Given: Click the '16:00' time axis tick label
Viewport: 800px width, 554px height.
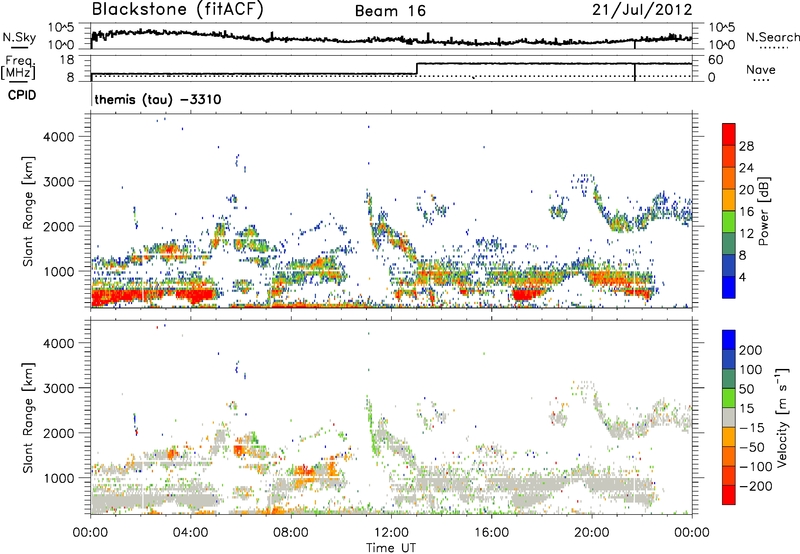Looking at the screenshot, I should click(x=491, y=533).
